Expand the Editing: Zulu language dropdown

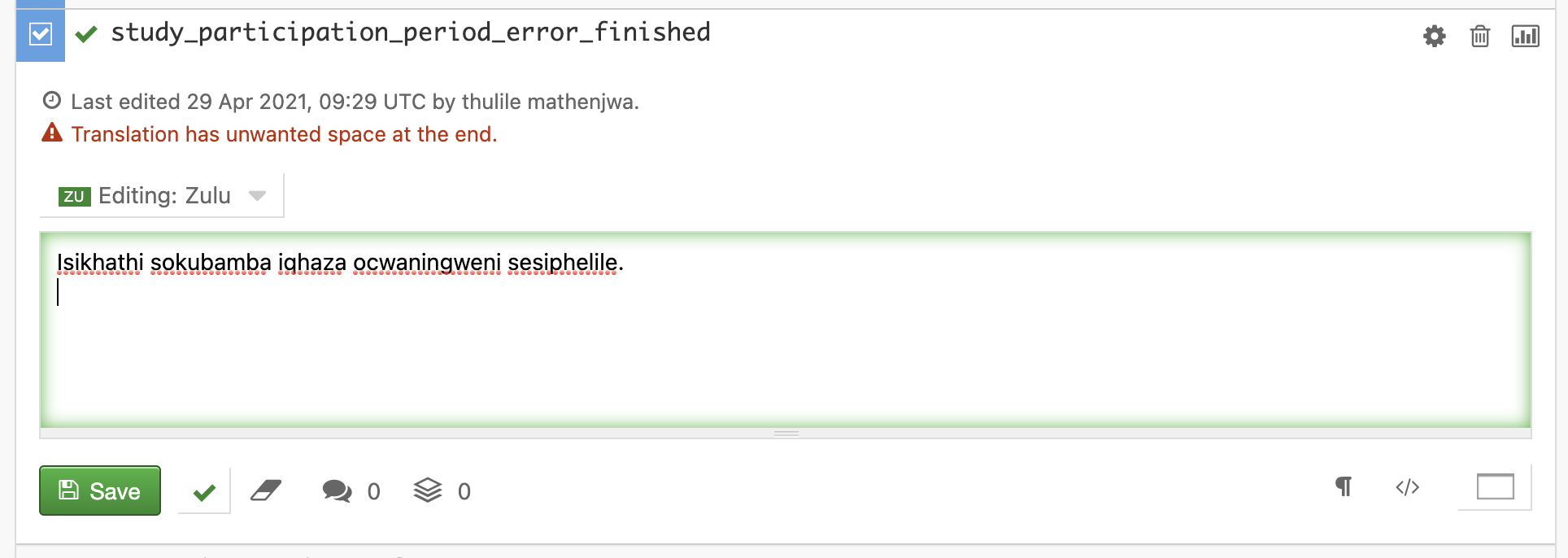point(163,195)
